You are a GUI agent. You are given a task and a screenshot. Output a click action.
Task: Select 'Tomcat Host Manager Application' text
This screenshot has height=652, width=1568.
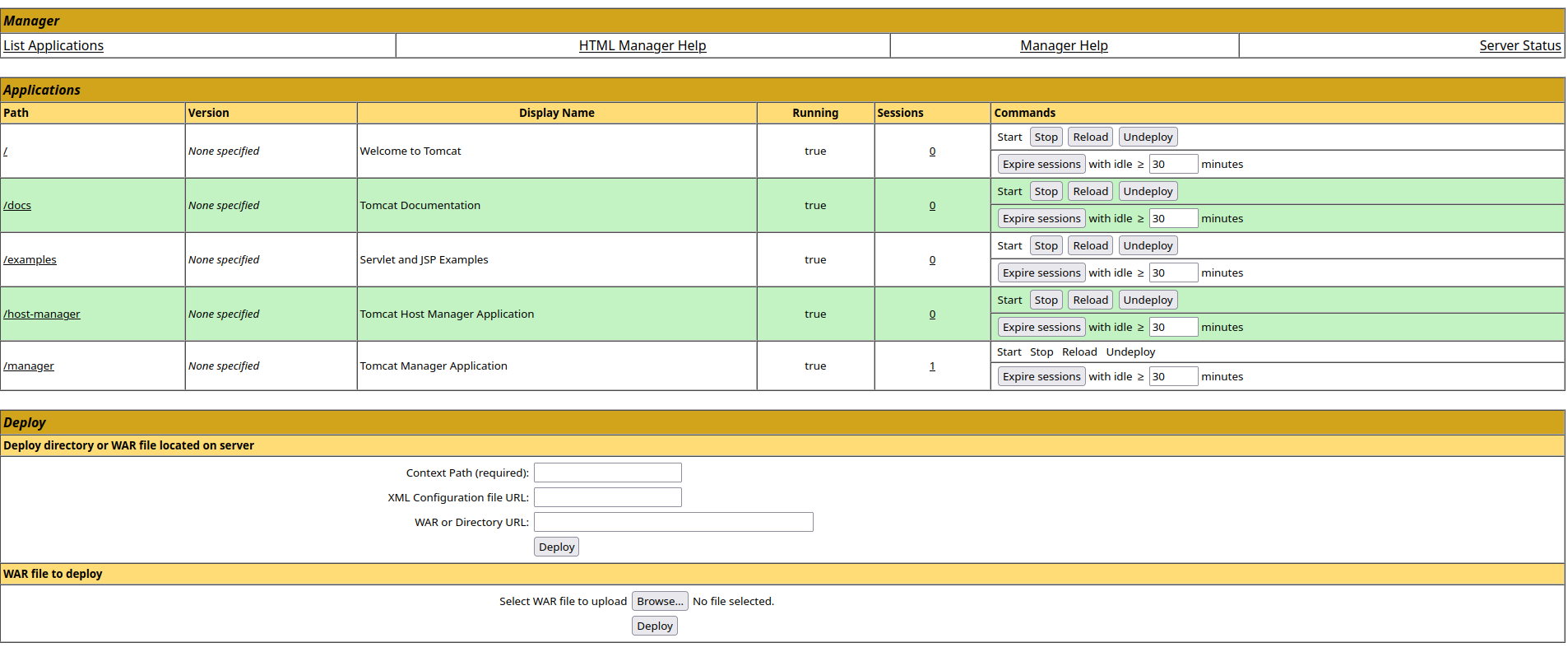click(447, 314)
